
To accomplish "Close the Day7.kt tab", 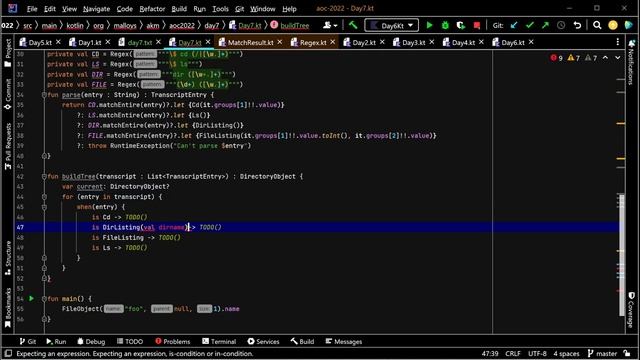I will tap(208, 42).
